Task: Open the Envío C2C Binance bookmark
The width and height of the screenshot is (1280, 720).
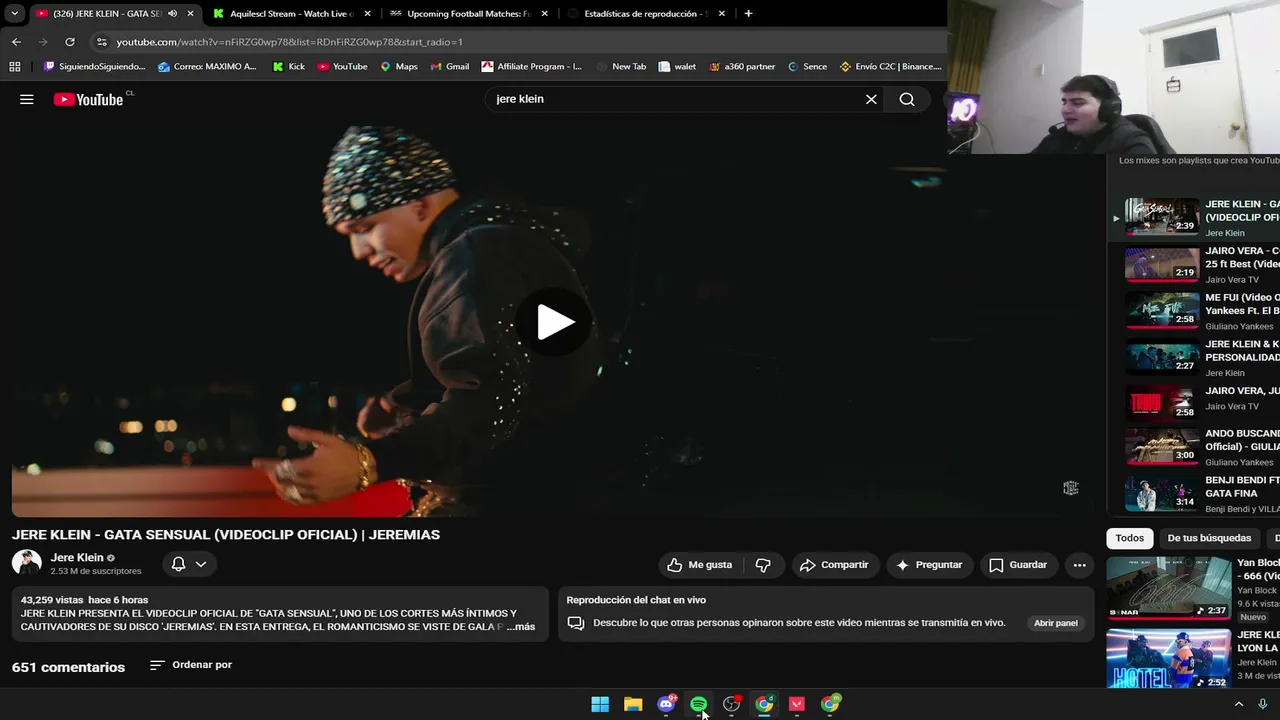Action: (890, 67)
